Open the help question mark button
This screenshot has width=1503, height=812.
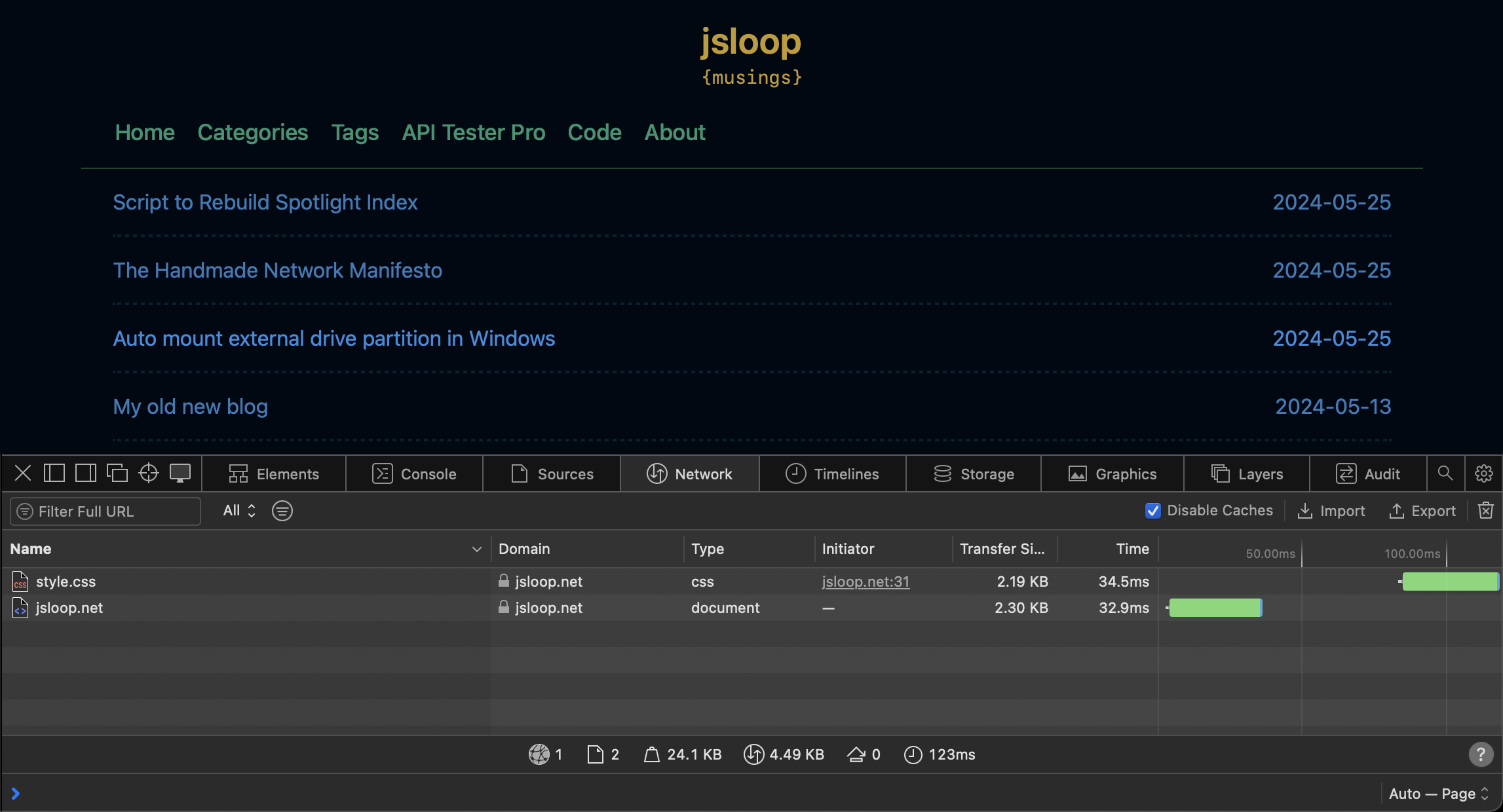pos(1480,754)
